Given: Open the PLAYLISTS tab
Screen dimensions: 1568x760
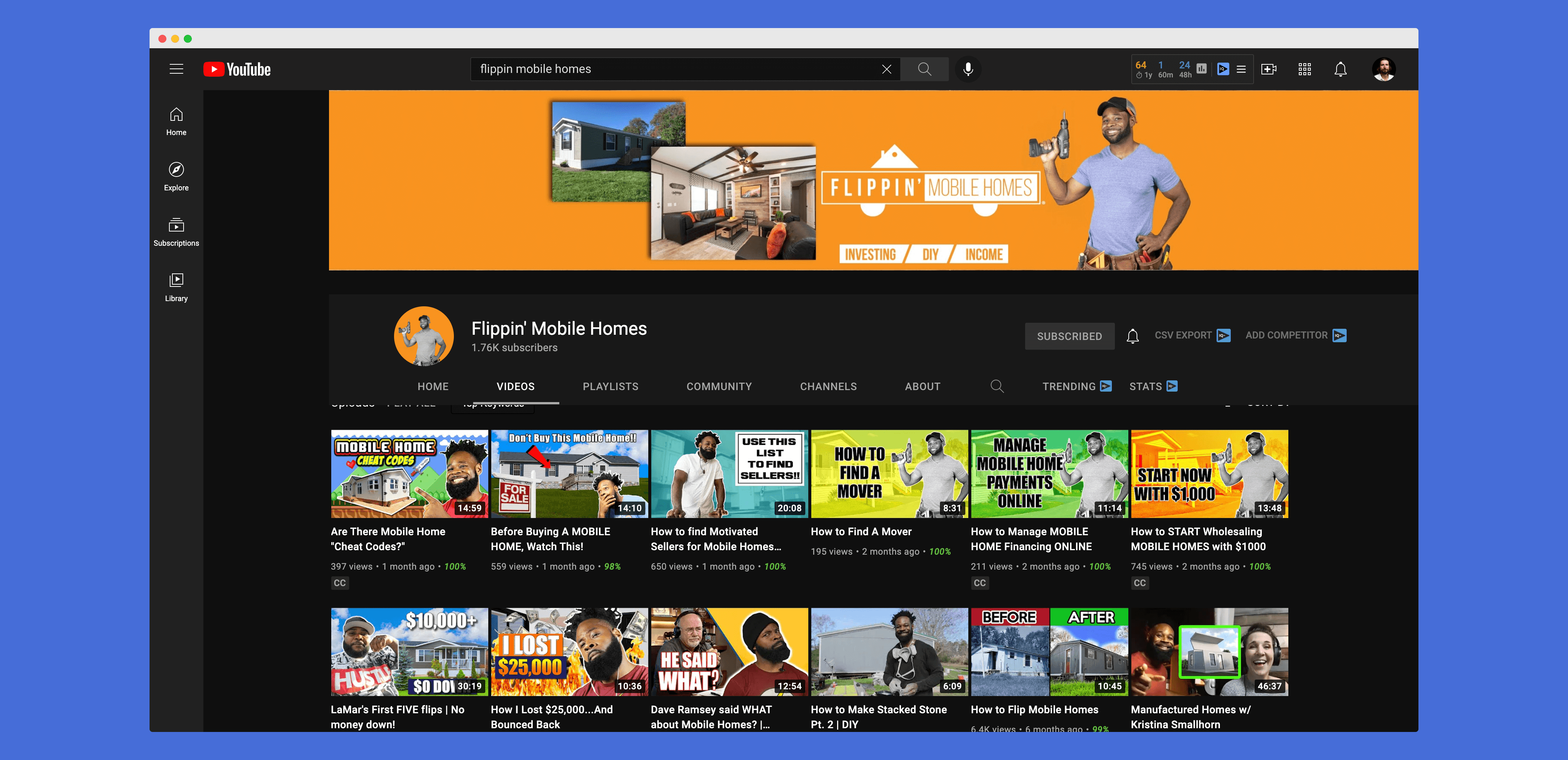Looking at the screenshot, I should pos(611,387).
